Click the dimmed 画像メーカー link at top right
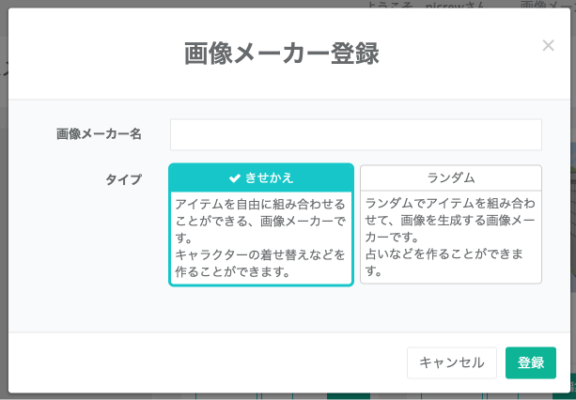The height and width of the screenshot is (400, 576). (x=547, y=4)
